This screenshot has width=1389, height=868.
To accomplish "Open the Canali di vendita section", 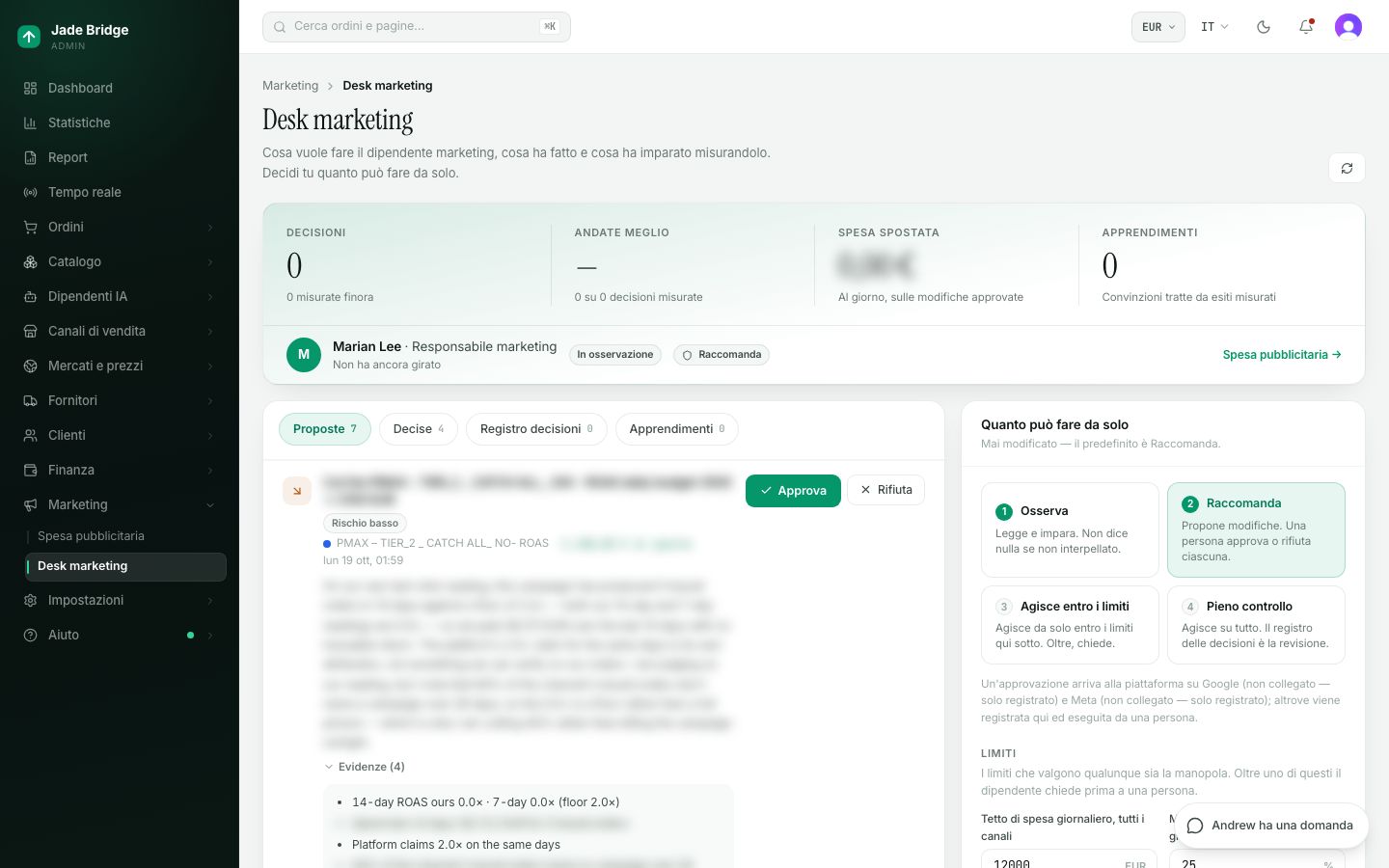I will tap(120, 331).
